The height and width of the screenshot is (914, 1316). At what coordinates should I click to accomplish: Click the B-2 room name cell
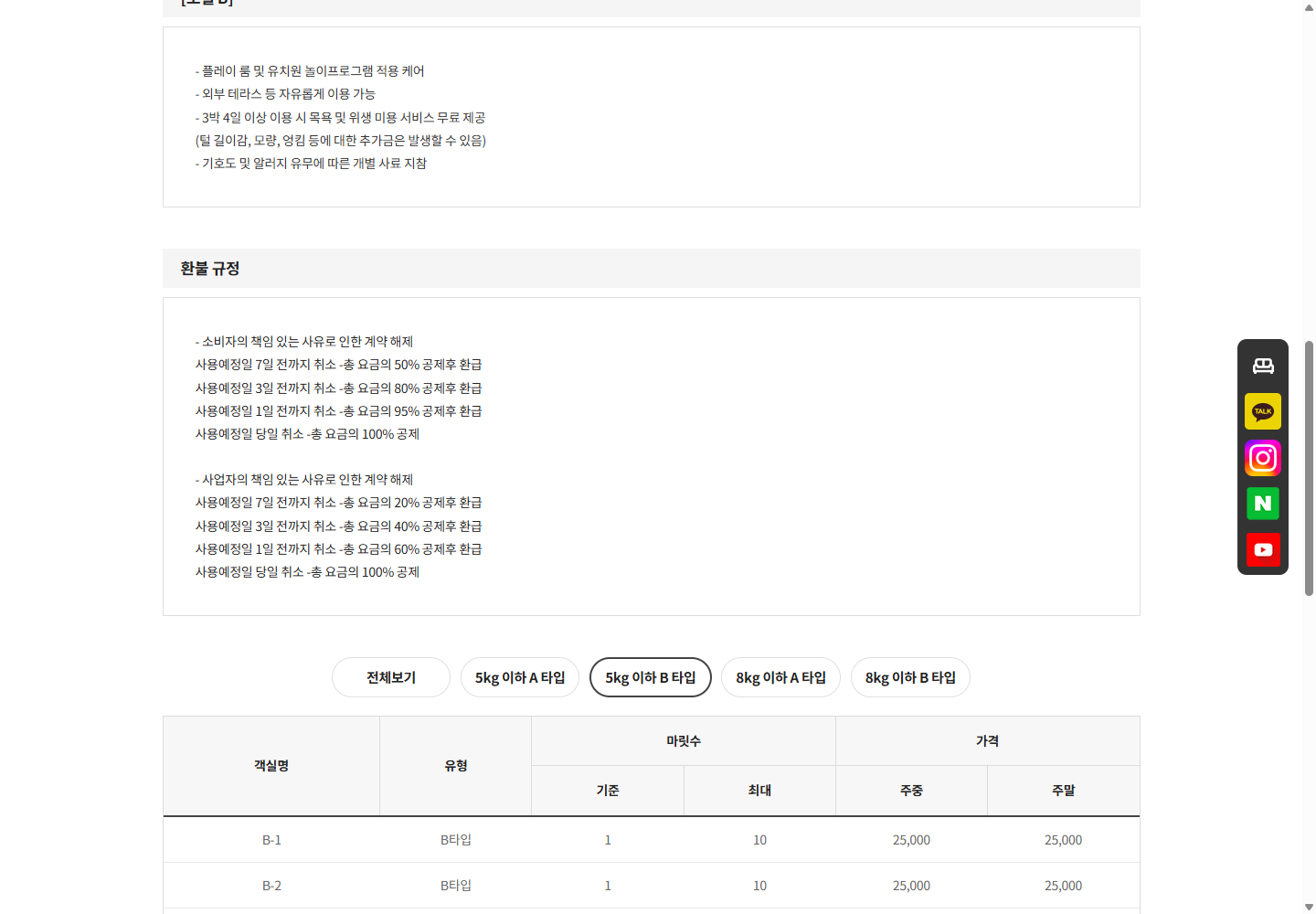point(271,886)
